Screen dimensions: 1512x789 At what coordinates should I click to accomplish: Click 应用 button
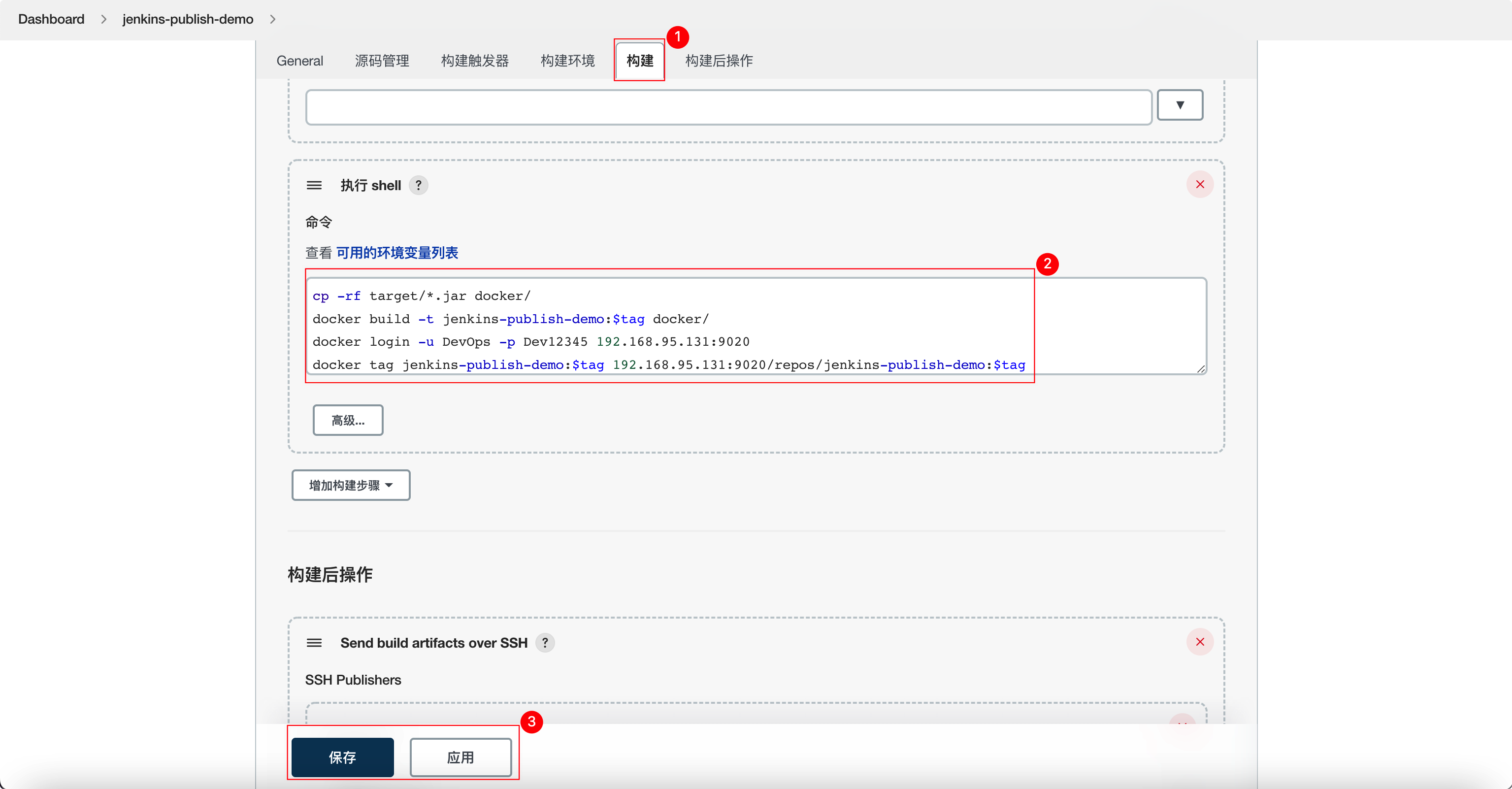click(x=460, y=756)
